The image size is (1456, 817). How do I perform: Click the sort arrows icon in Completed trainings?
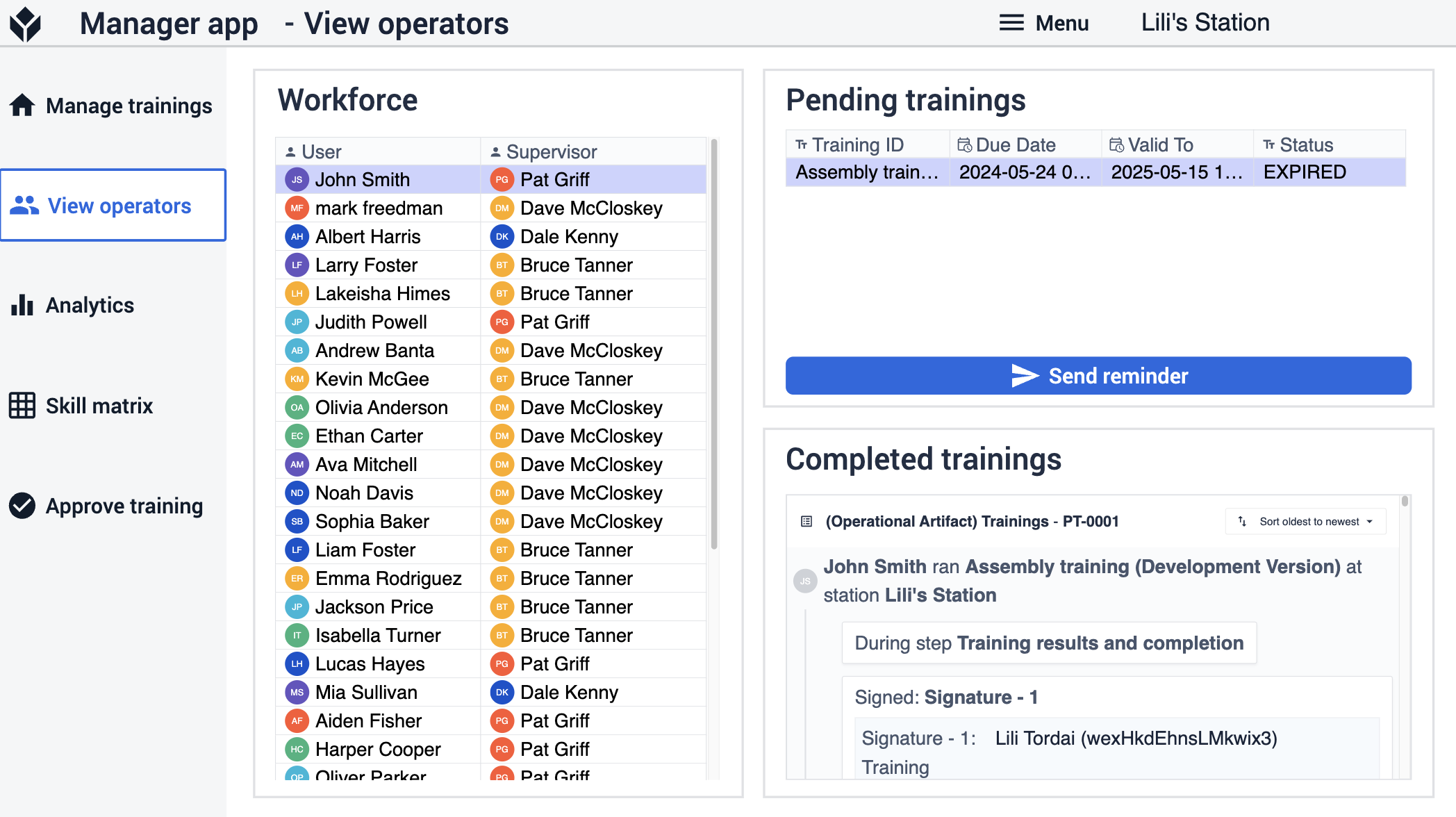(1242, 521)
